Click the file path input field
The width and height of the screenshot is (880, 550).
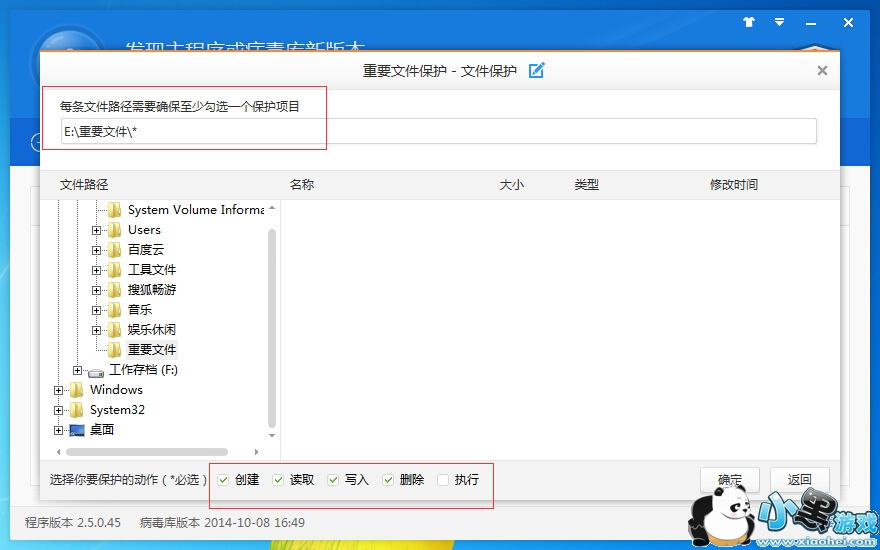point(438,131)
